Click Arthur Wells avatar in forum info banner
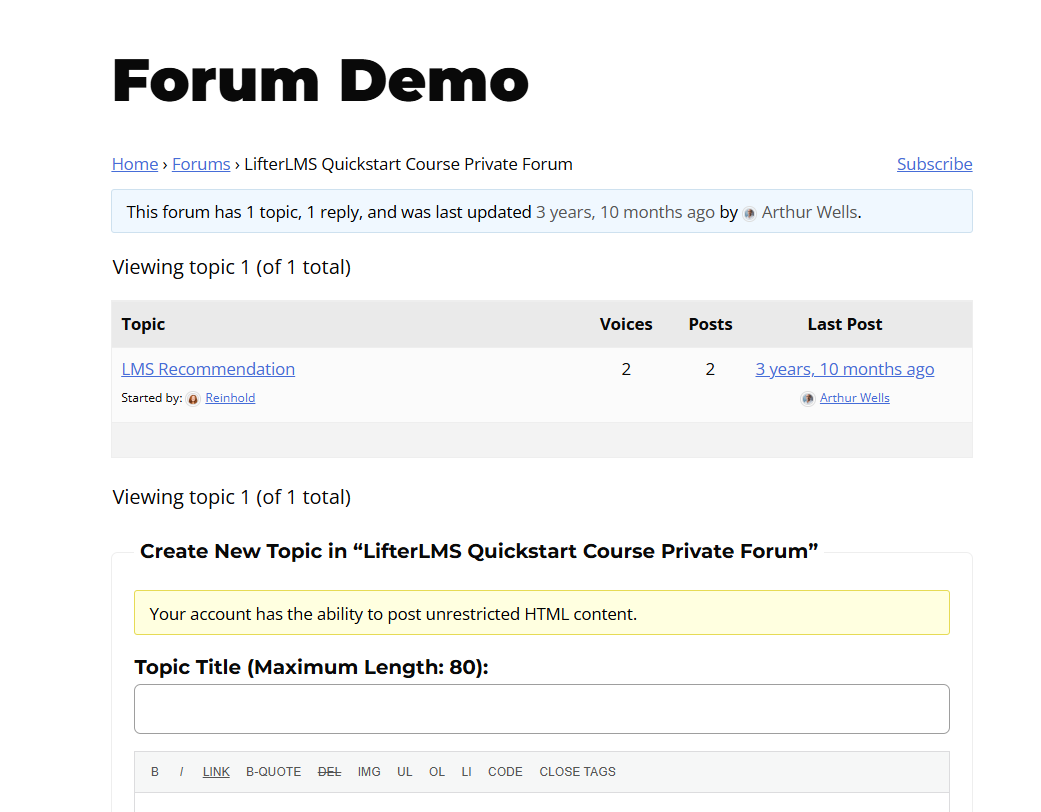The width and height of the screenshot is (1041, 812). 750,213
